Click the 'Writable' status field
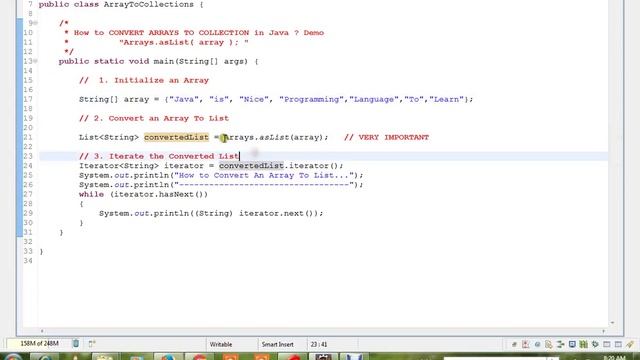Viewport: 640px width, 360px height. coord(221,344)
